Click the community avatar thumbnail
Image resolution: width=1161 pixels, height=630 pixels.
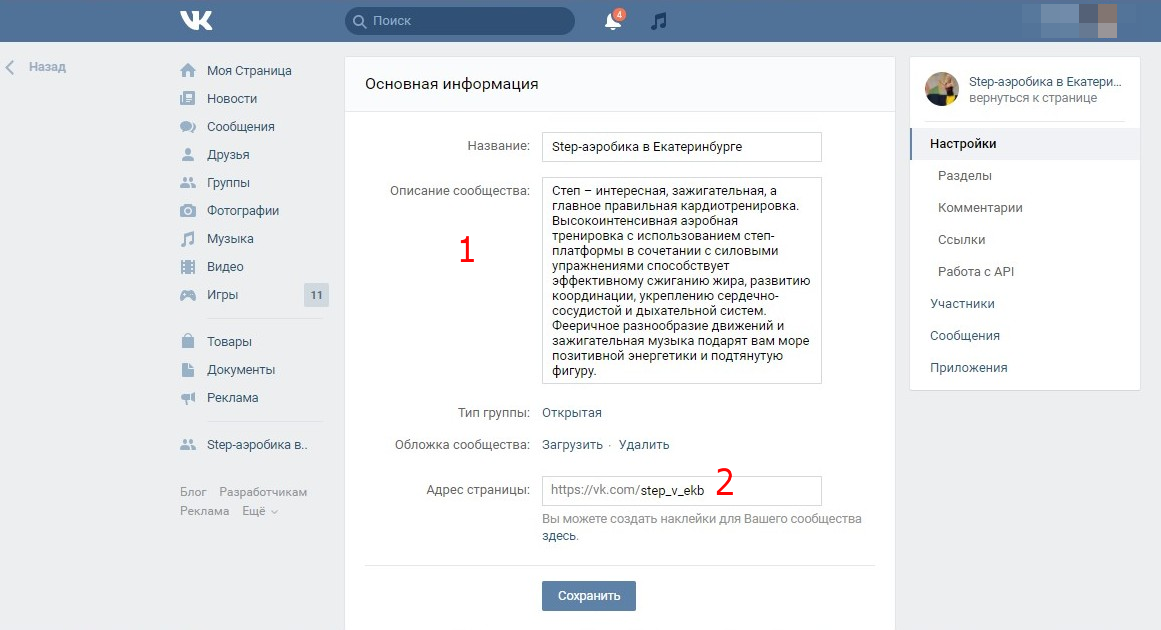pos(942,89)
